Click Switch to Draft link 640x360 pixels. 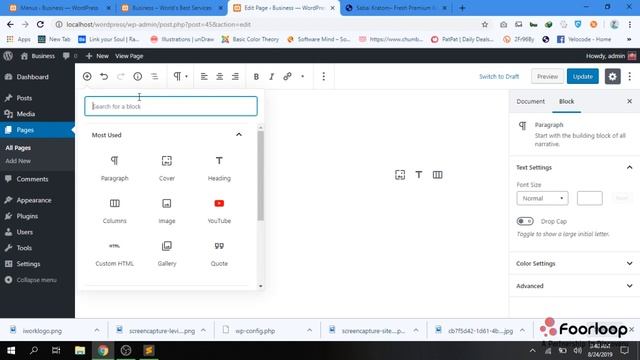pos(499,76)
